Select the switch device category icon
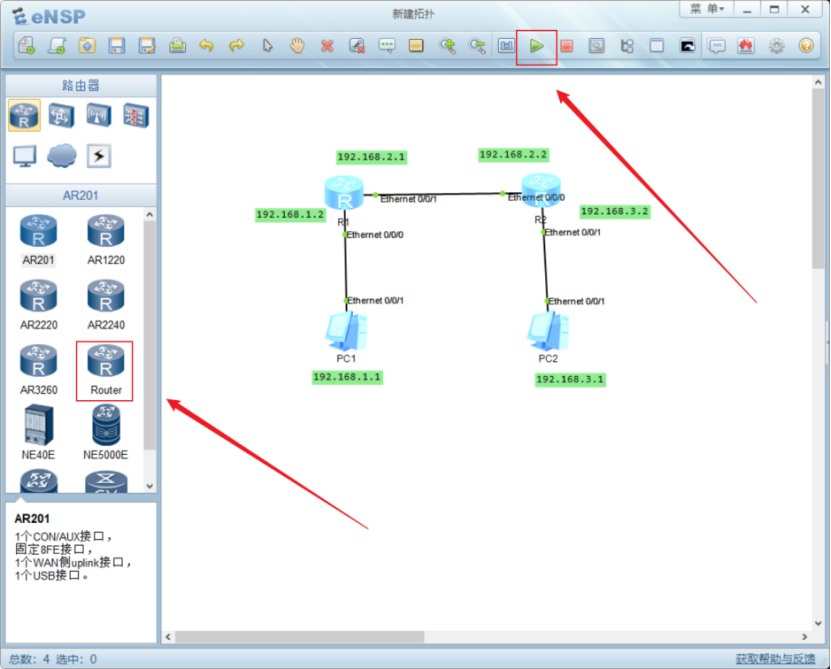The width and height of the screenshot is (831, 669). [x=61, y=115]
